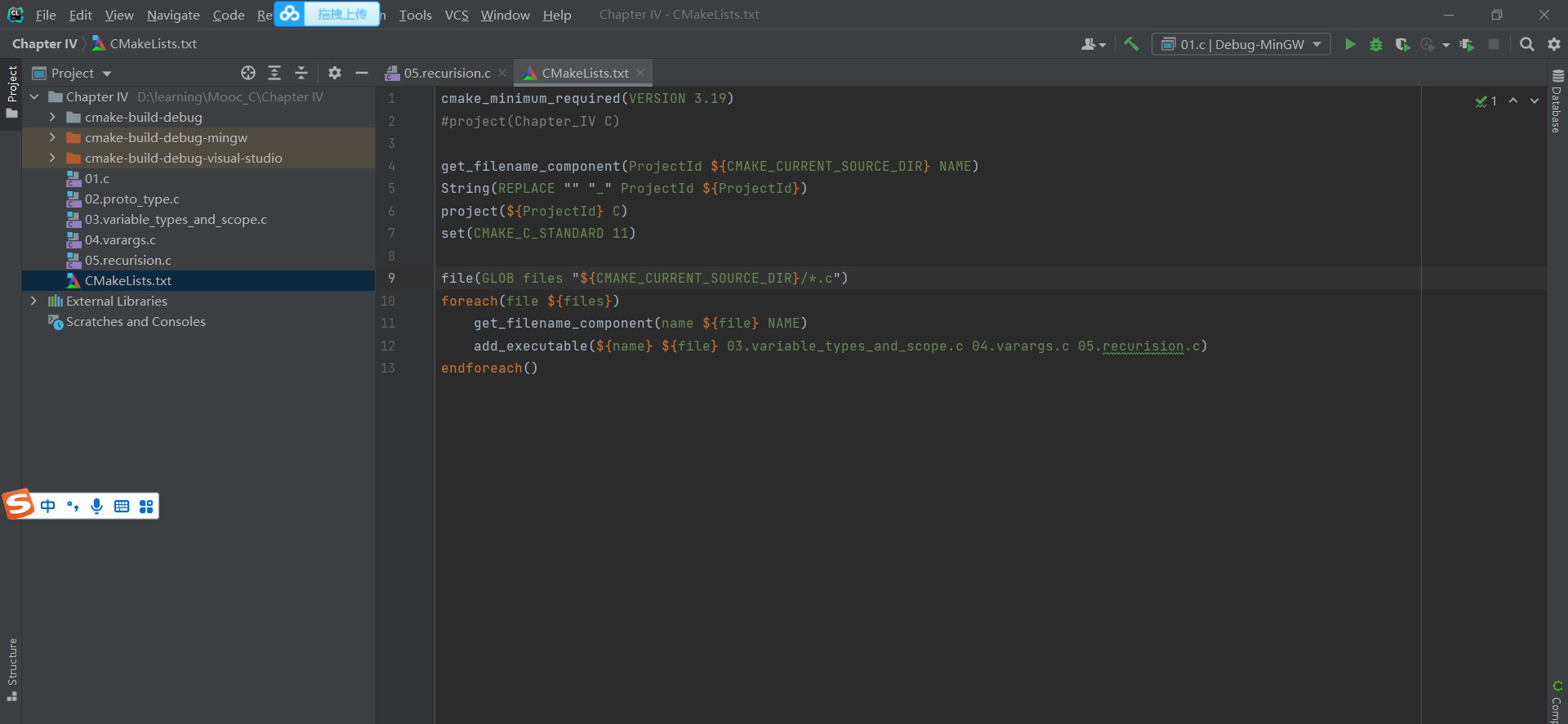The image size is (1568, 724).
Task: Expand External Libraries node
Action: coord(33,301)
